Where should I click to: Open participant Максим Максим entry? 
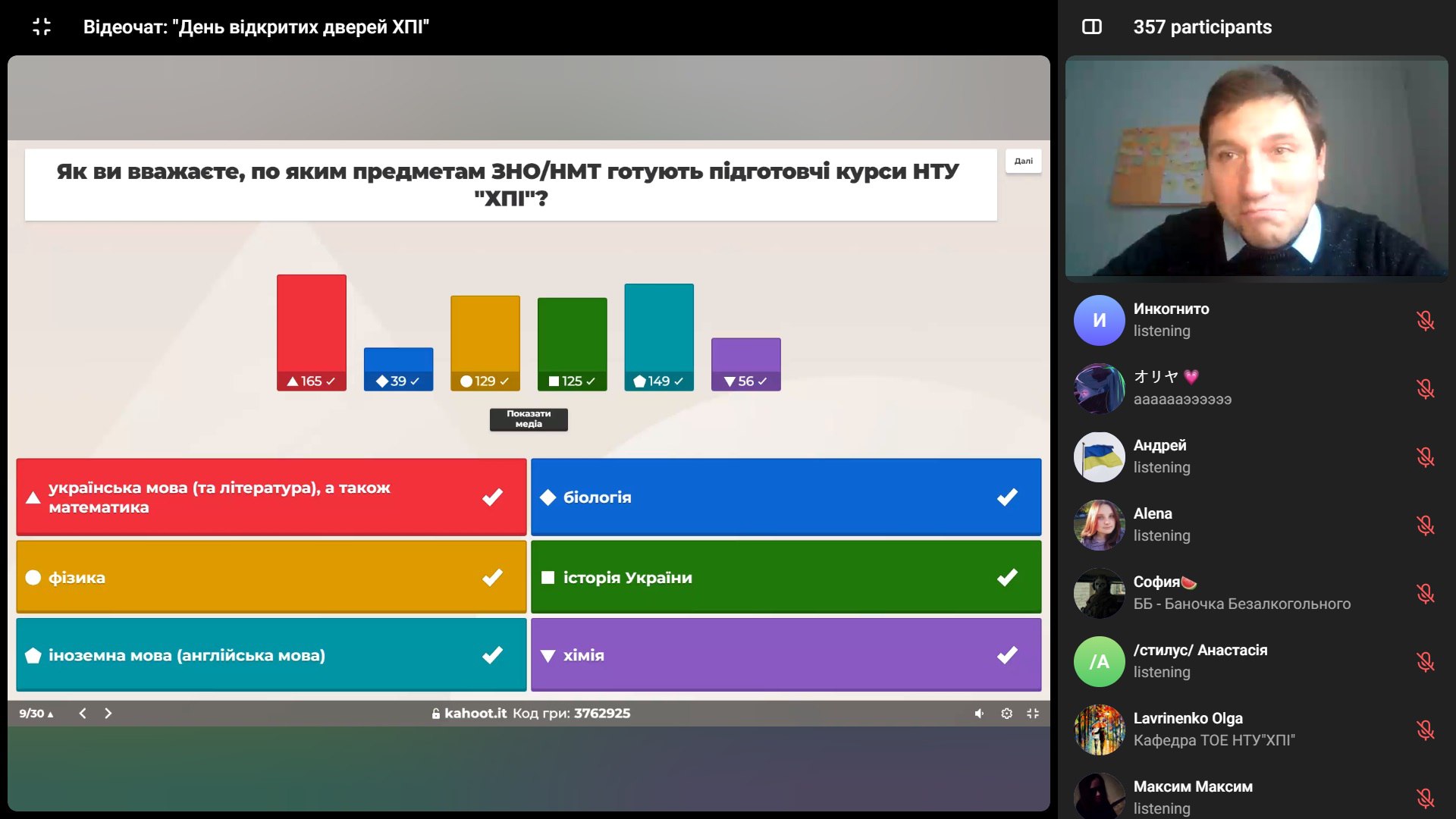click(x=1257, y=795)
